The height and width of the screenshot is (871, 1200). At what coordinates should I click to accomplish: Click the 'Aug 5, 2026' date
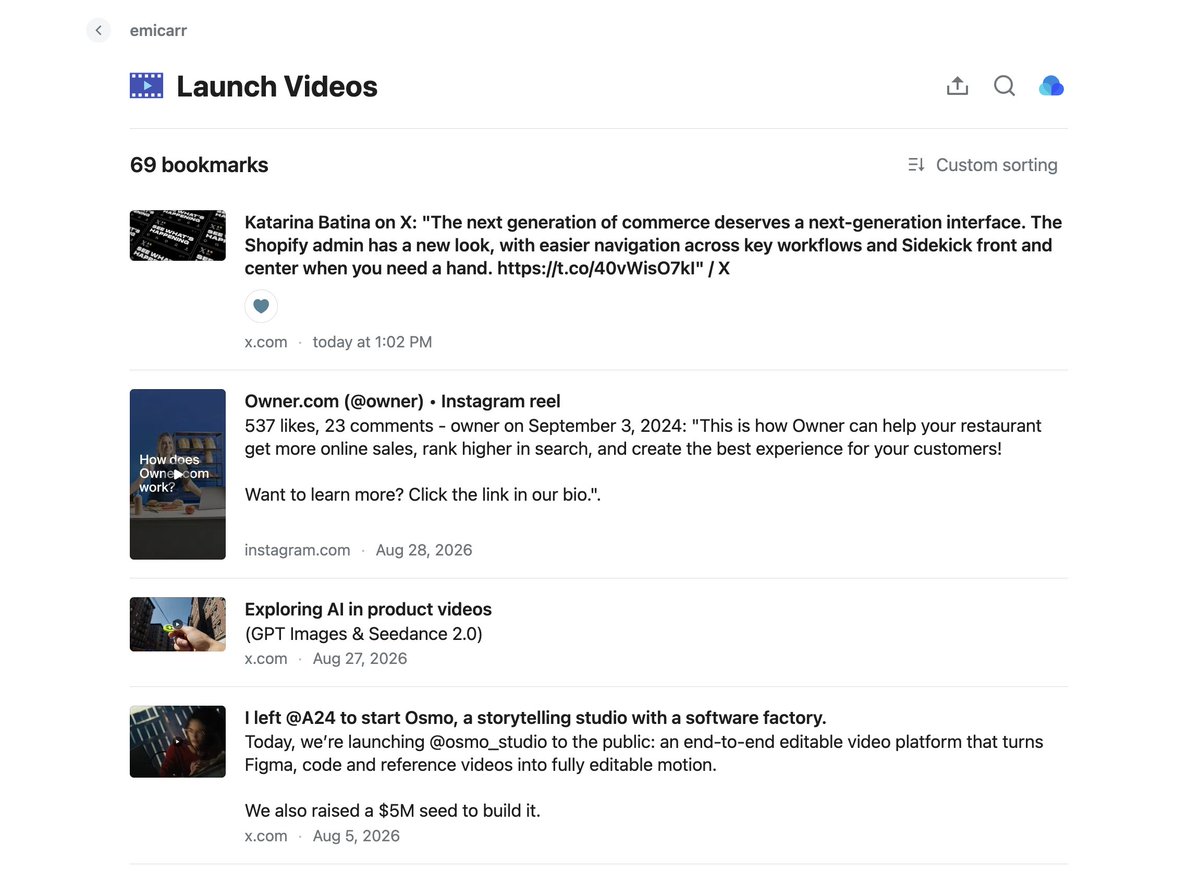356,836
